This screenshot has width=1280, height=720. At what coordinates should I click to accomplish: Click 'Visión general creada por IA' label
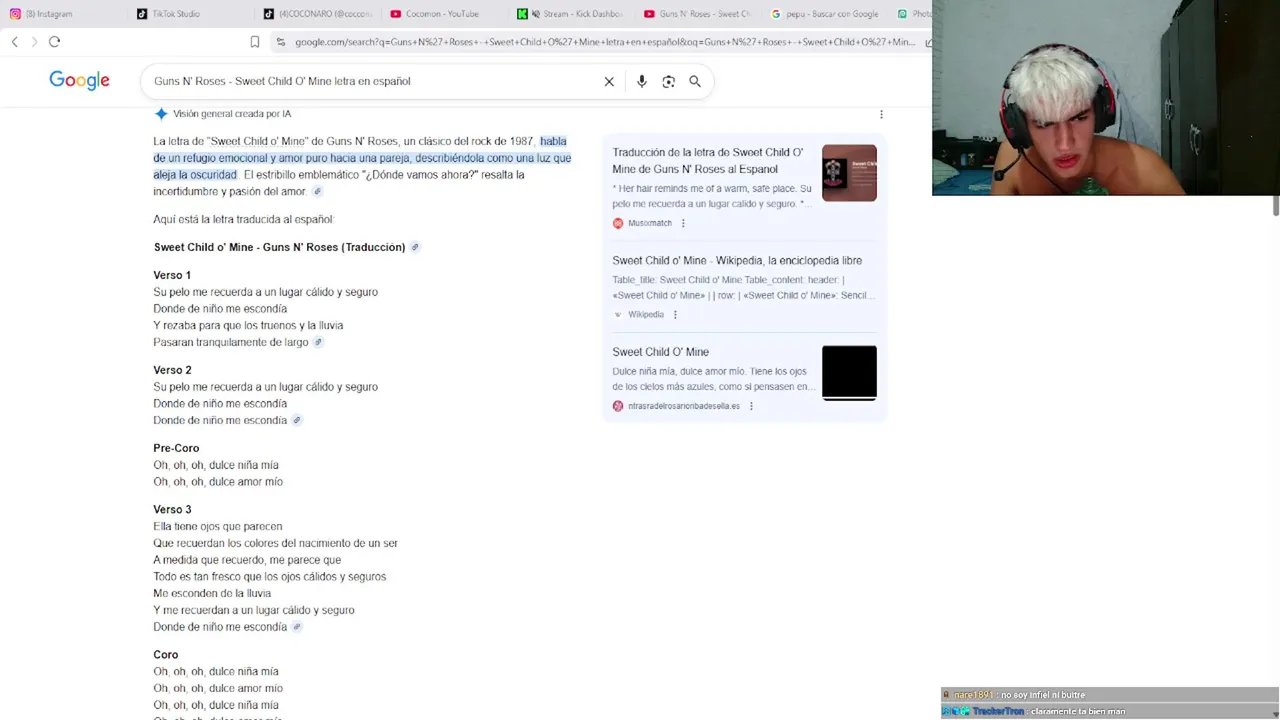(232, 114)
